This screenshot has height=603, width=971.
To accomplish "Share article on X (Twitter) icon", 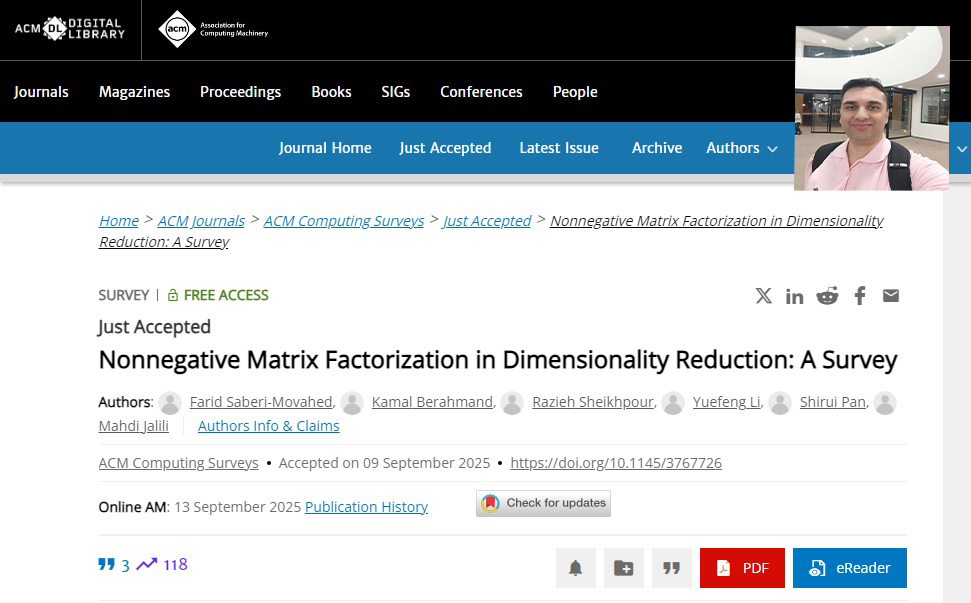I will tap(764, 296).
